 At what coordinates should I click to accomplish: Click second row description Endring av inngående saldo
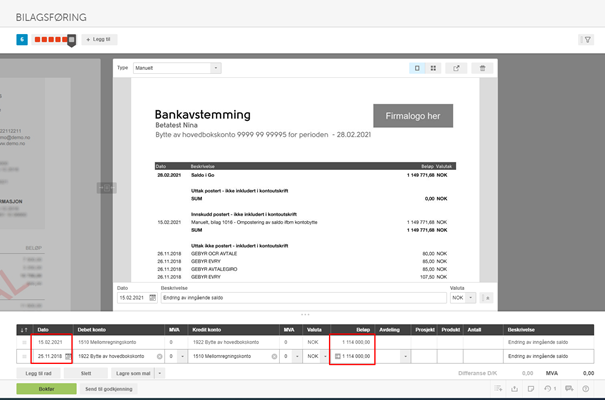548,356
